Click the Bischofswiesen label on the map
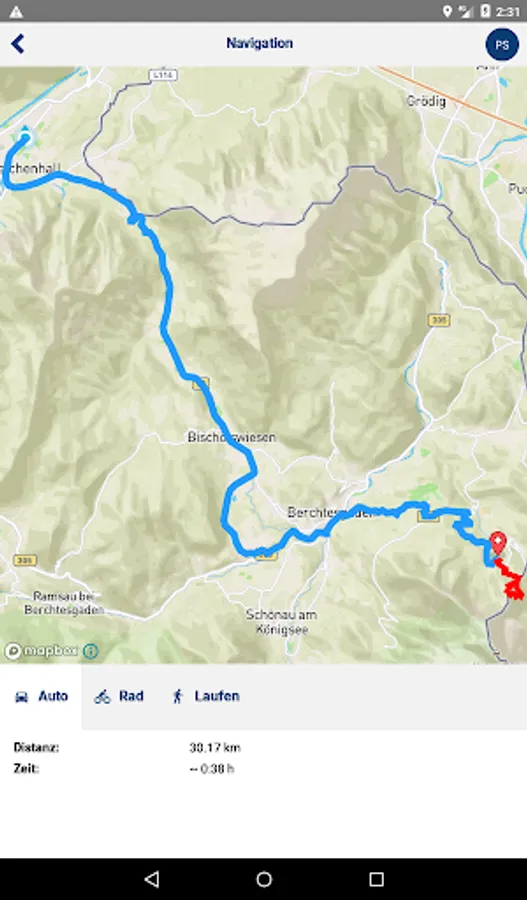527x900 pixels. [231, 437]
